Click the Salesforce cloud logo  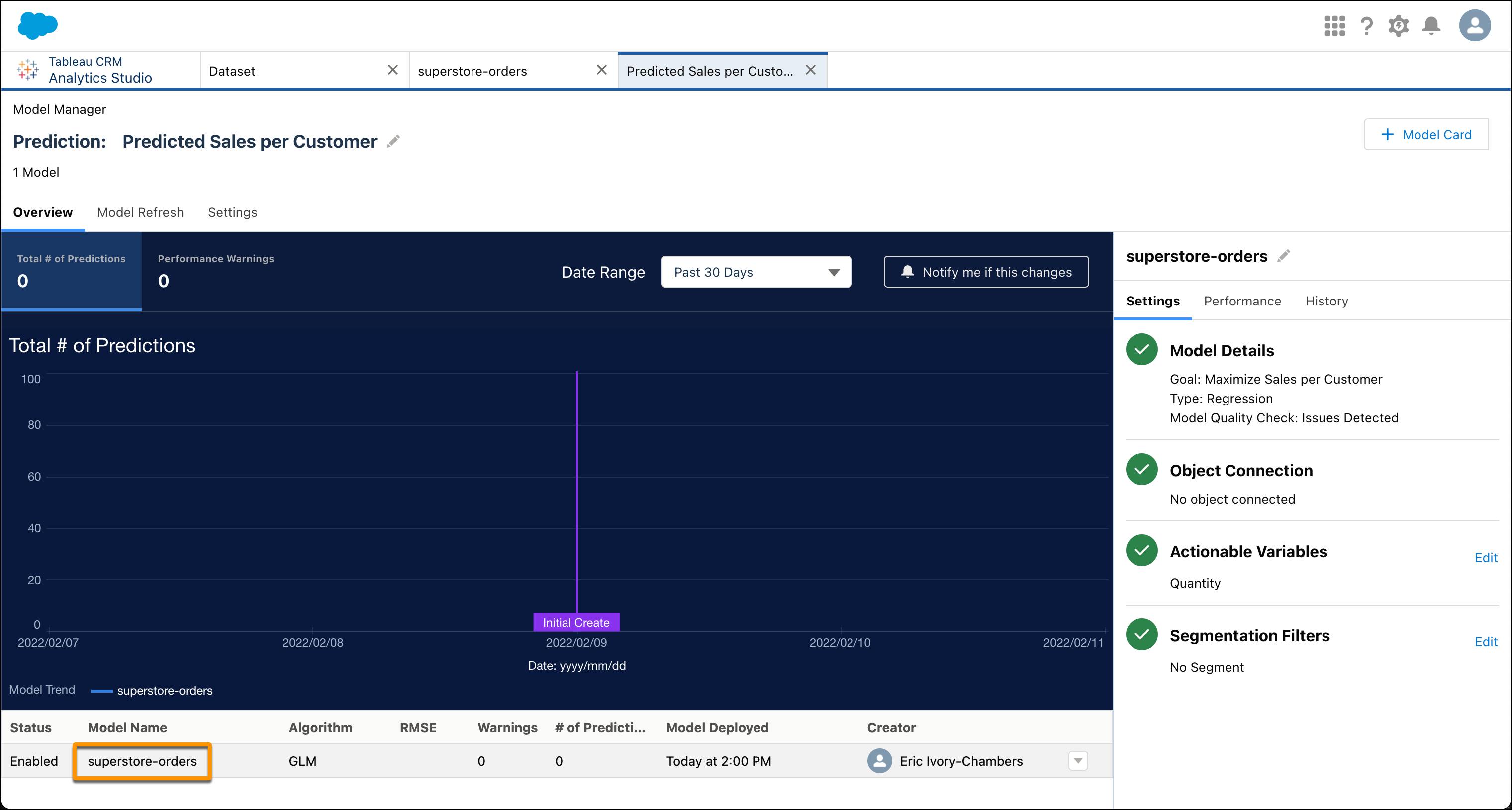click(x=38, y=25)
